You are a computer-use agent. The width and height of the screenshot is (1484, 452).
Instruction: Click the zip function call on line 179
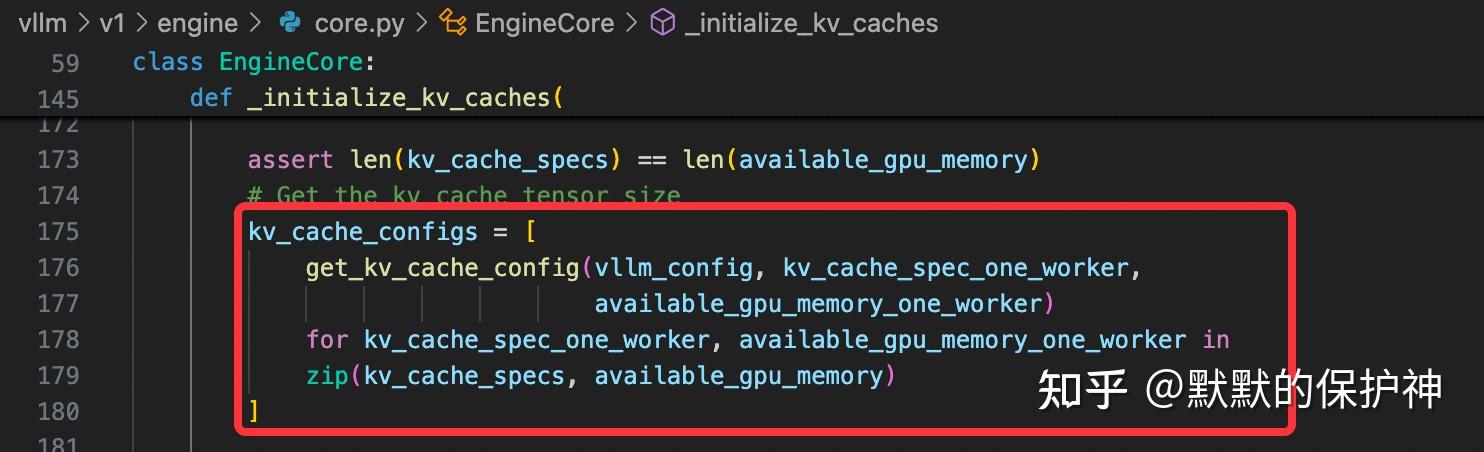point(327,376)
